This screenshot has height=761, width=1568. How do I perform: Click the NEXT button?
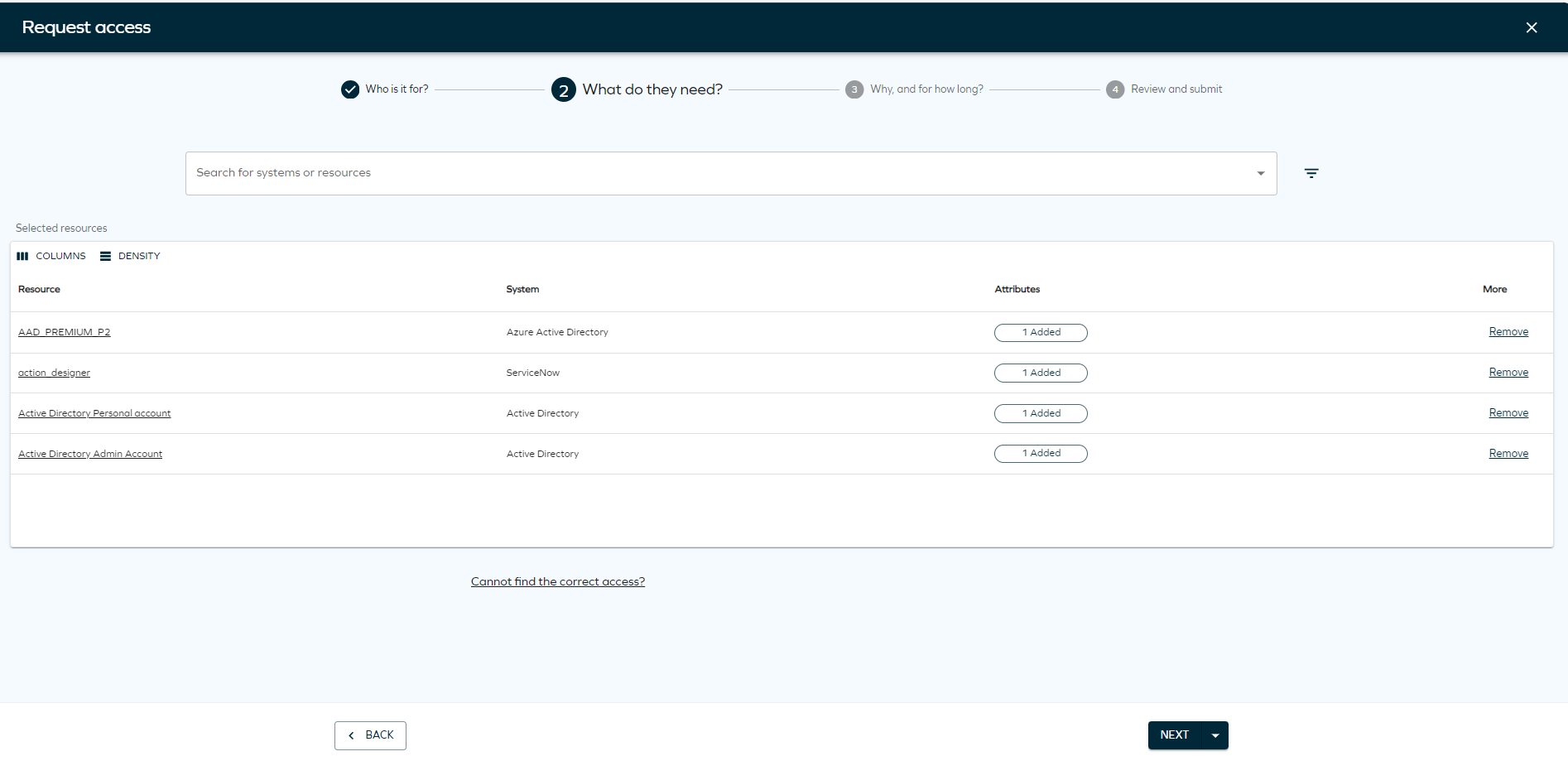[1174, 735]
